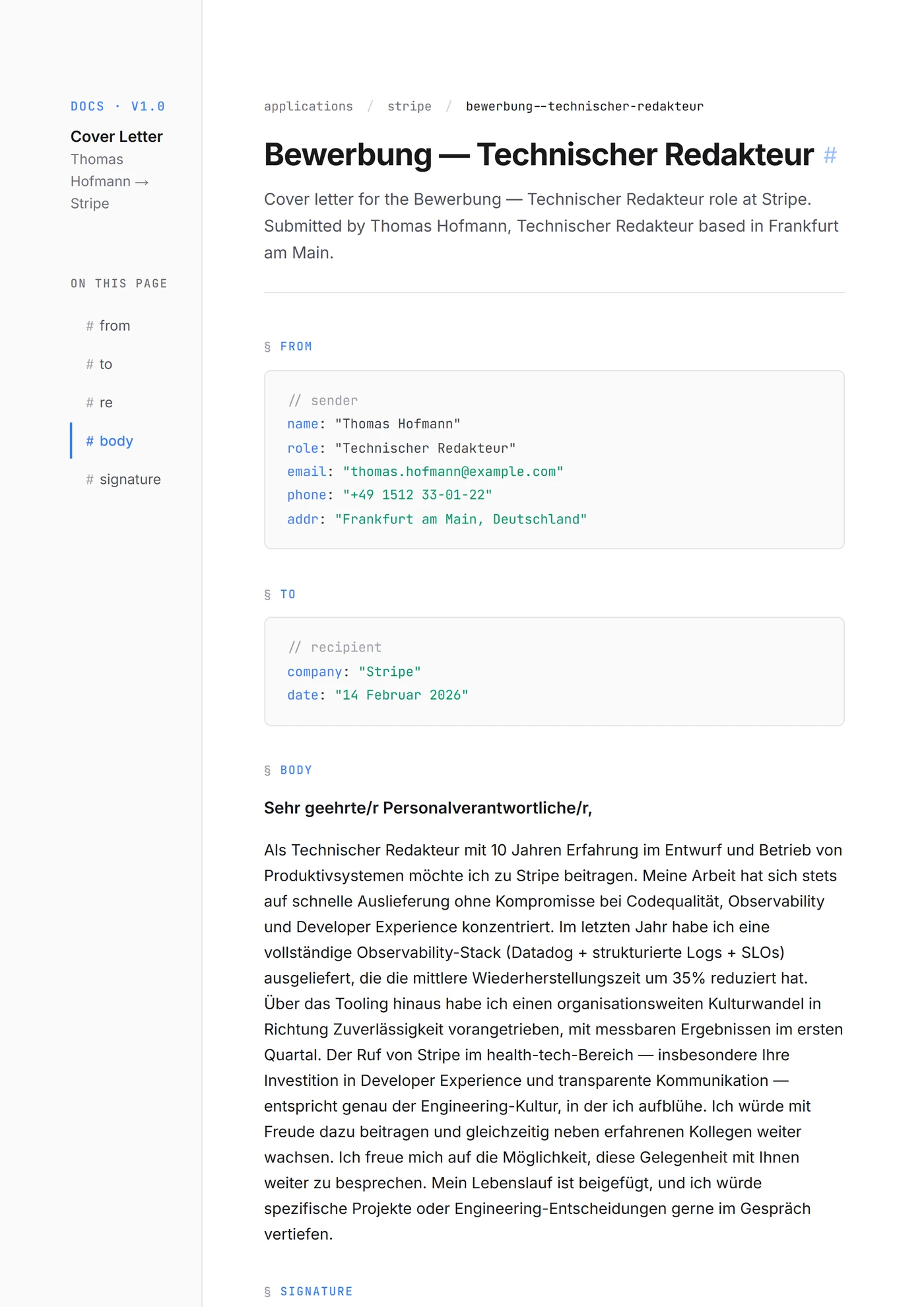Click the '§ SIGNATURE' section label
This screenshot has height=1307, width=924.
[x=308, y=1291]
